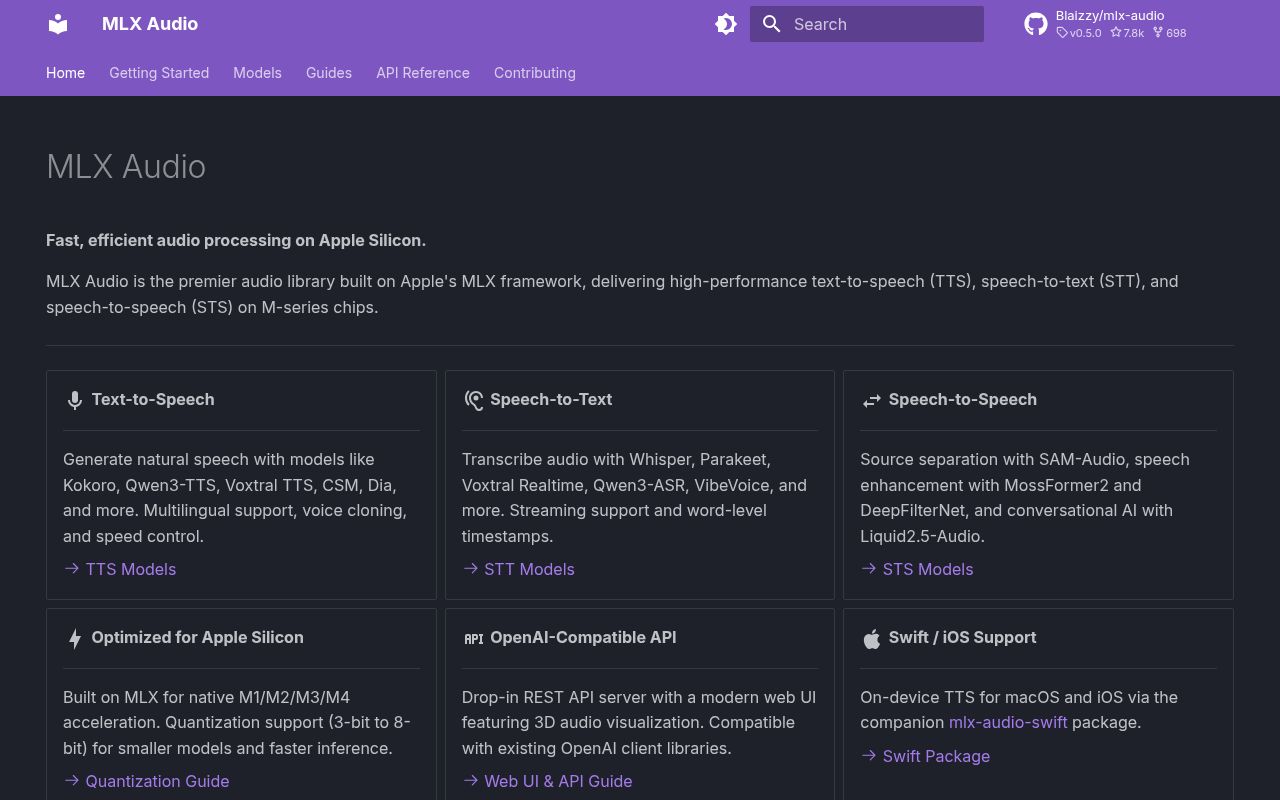This screenshot has width=1280, height=800.
Task: Open the GitHub repository icon
Action: (1036, 24)
